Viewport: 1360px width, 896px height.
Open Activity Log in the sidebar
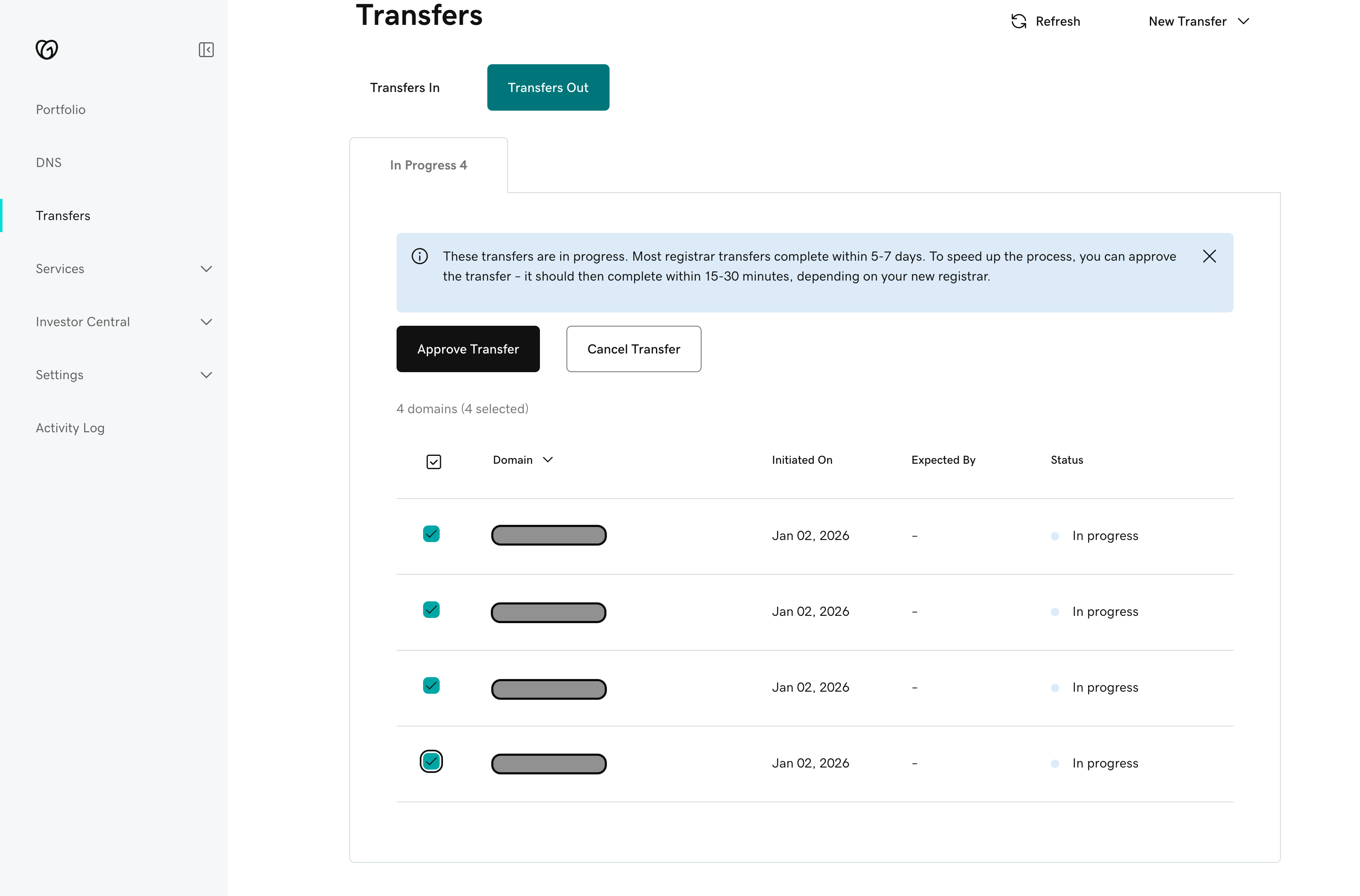coord(70,428)
